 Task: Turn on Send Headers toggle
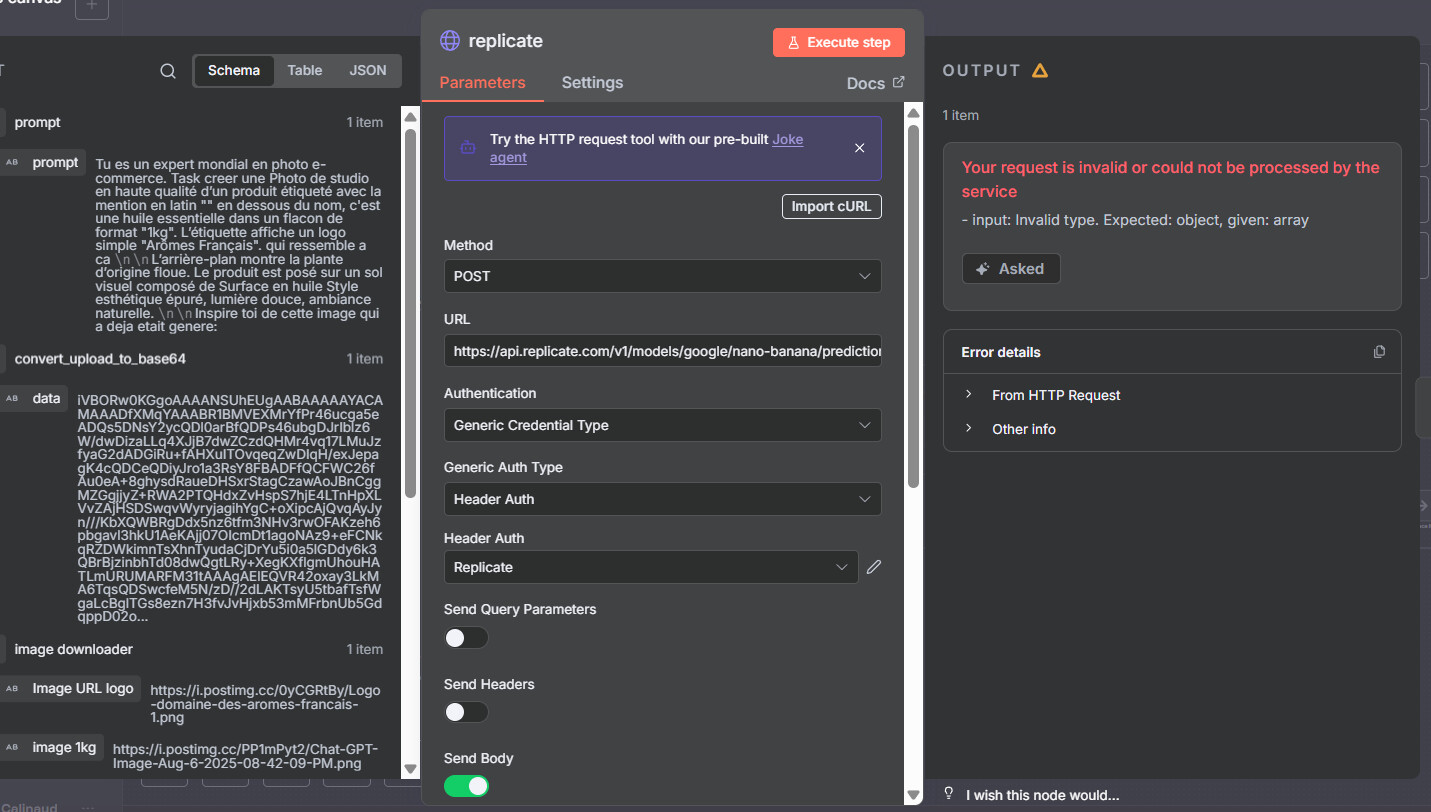[466, 712]
